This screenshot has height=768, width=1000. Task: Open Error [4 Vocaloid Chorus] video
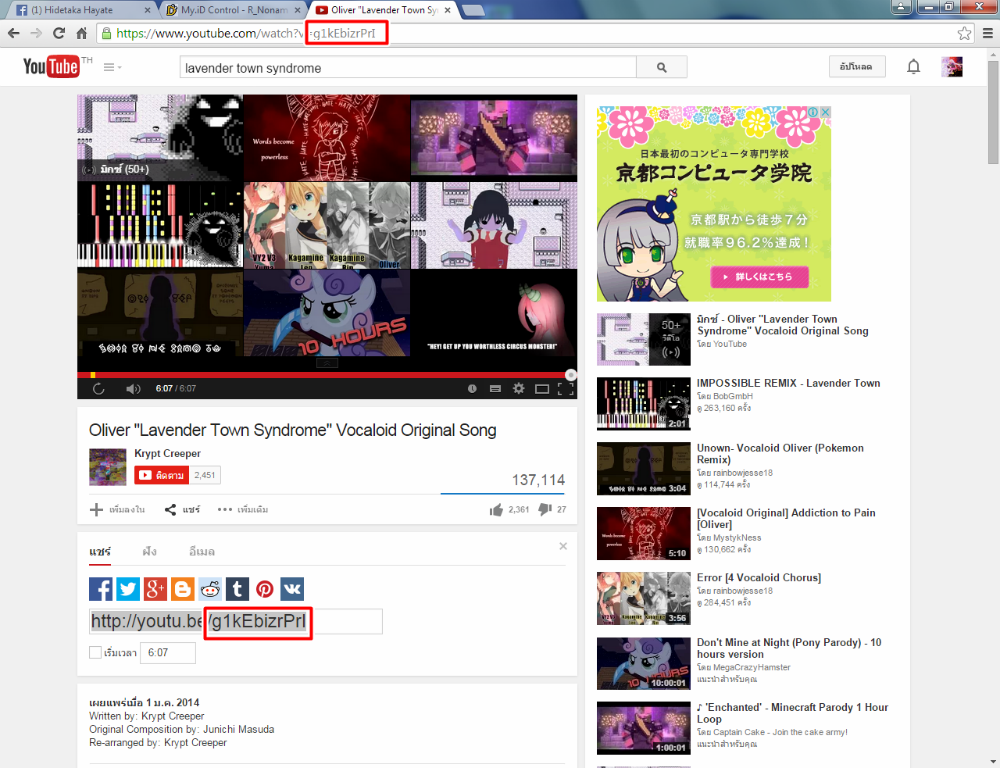758,578
